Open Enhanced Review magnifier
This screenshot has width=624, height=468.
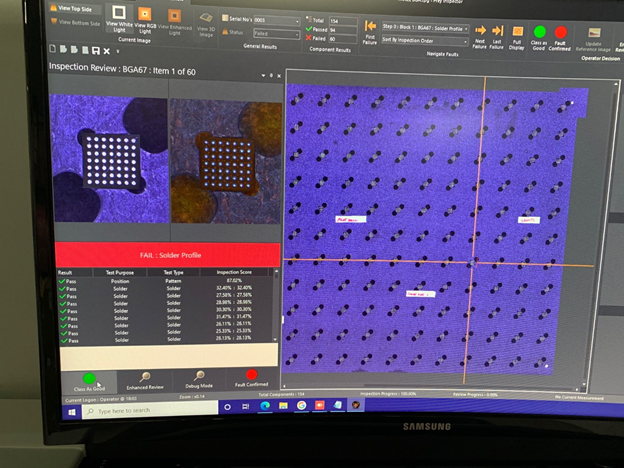pos(146,379)
